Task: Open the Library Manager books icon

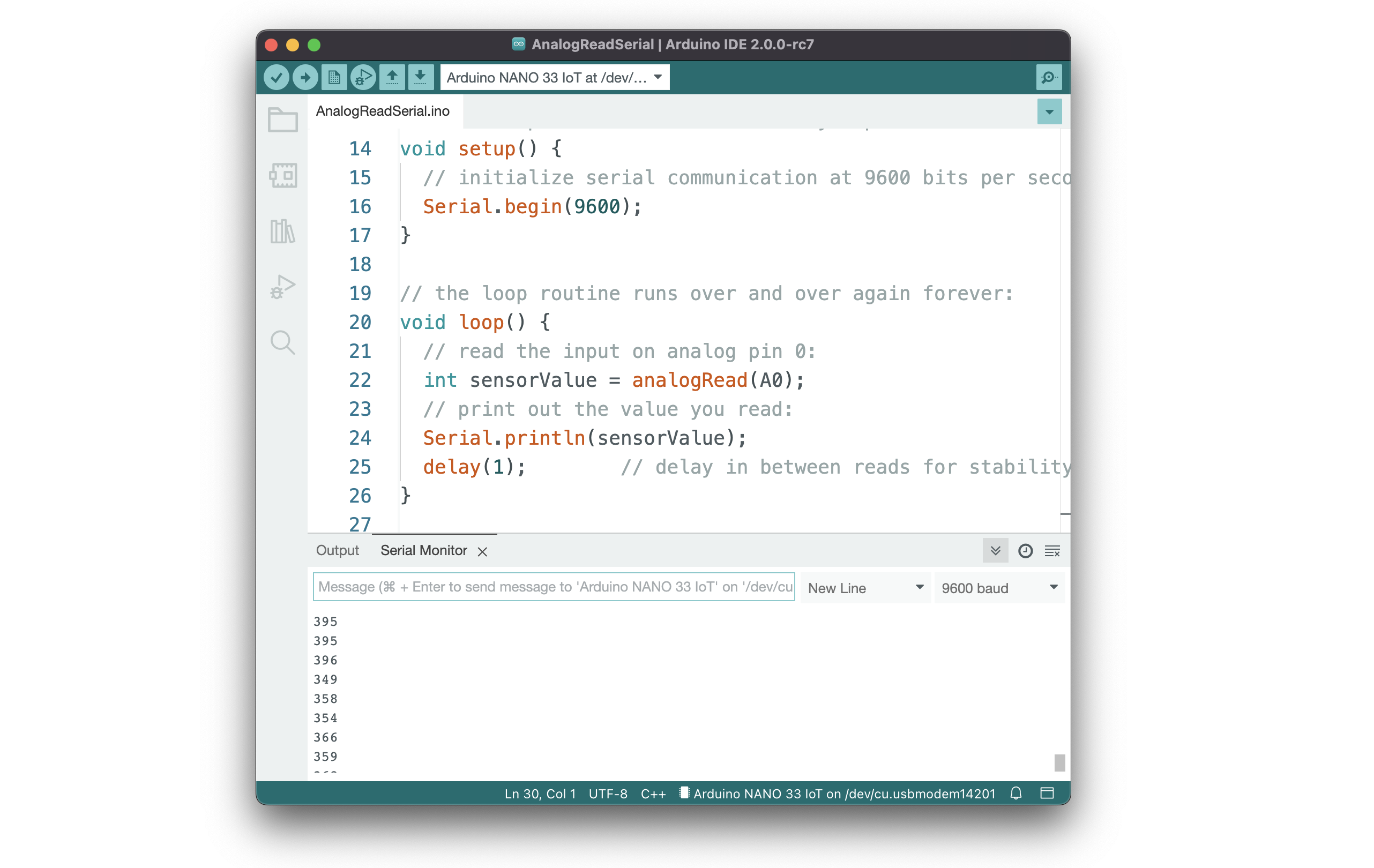Action: pos(282,231)
